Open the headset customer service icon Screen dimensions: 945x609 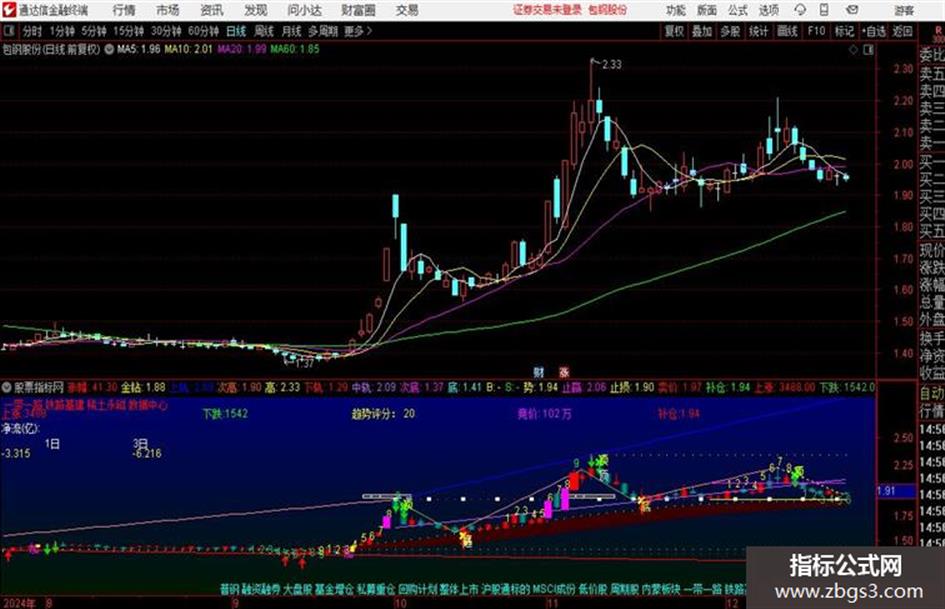pyautogui.click(x=800, y=10)
